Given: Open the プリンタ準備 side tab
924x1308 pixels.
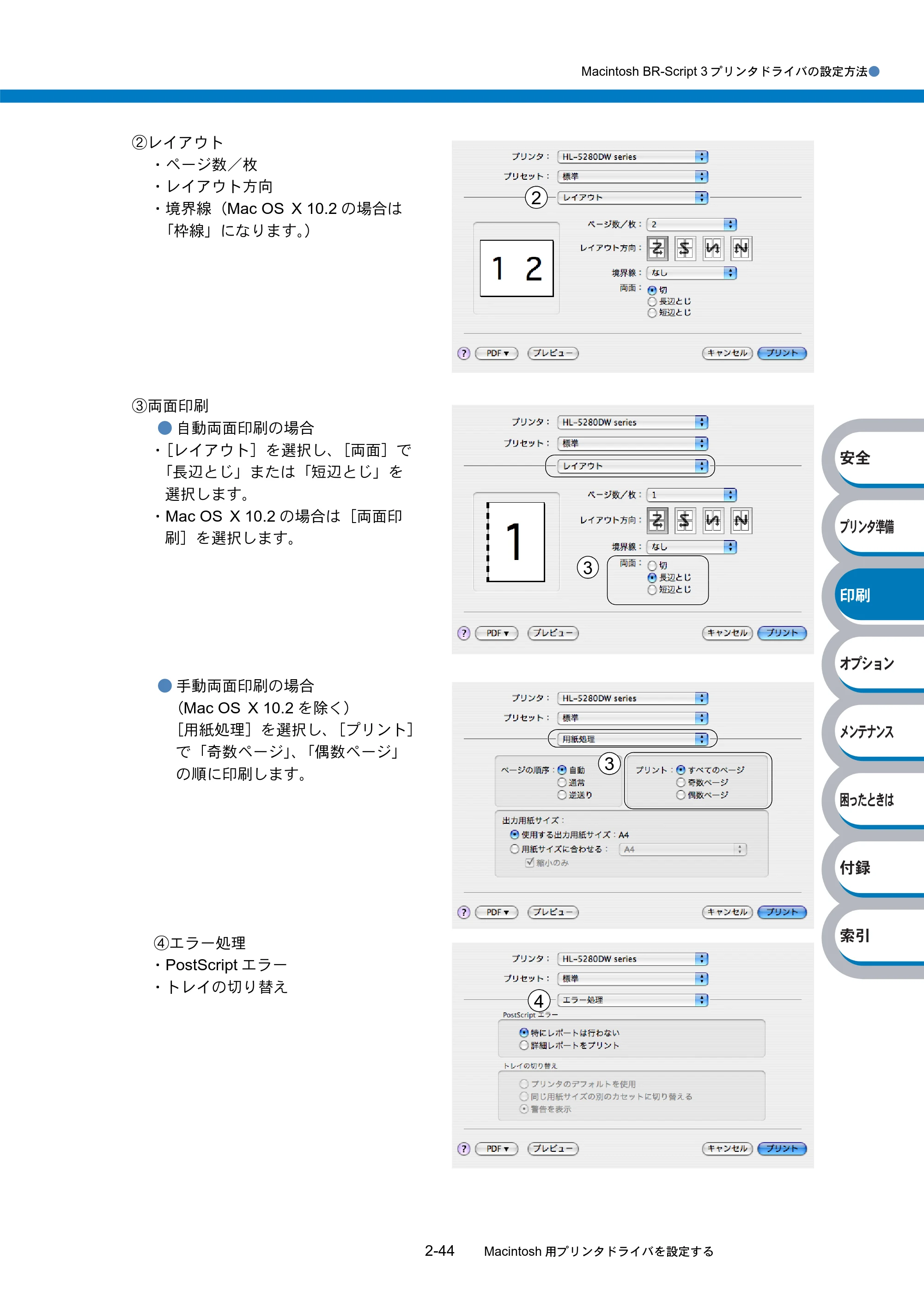Looking at the screenshot, I should click(x=880, y=526).
